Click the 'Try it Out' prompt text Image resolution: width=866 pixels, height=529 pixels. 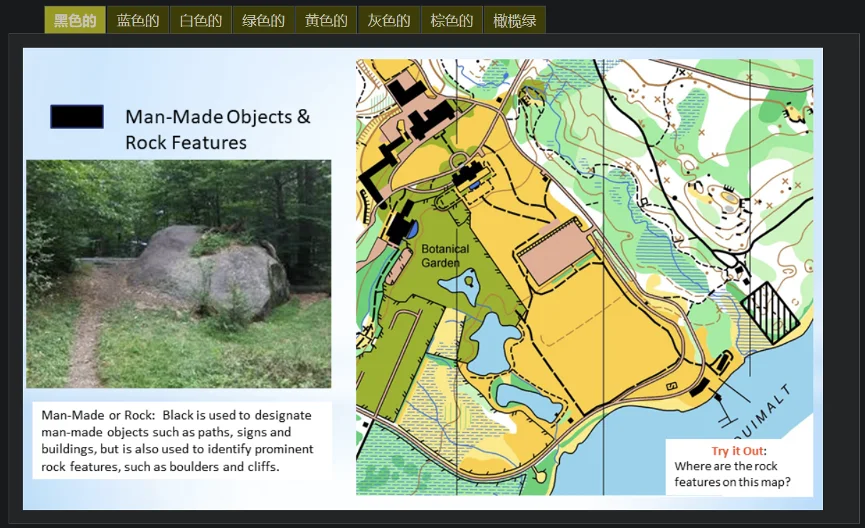738,451
